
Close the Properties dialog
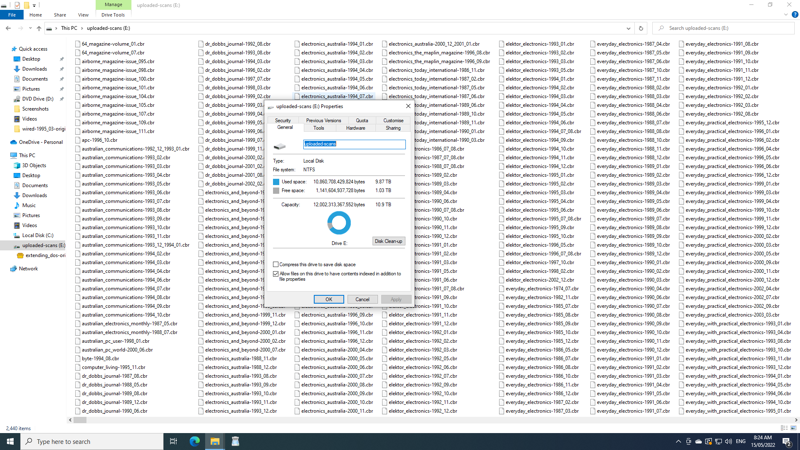click(x=408, y=106)
